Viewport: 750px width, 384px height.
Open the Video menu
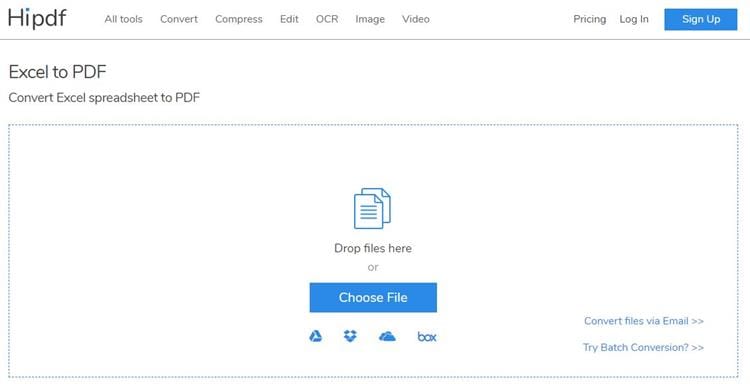click(416, 19)
